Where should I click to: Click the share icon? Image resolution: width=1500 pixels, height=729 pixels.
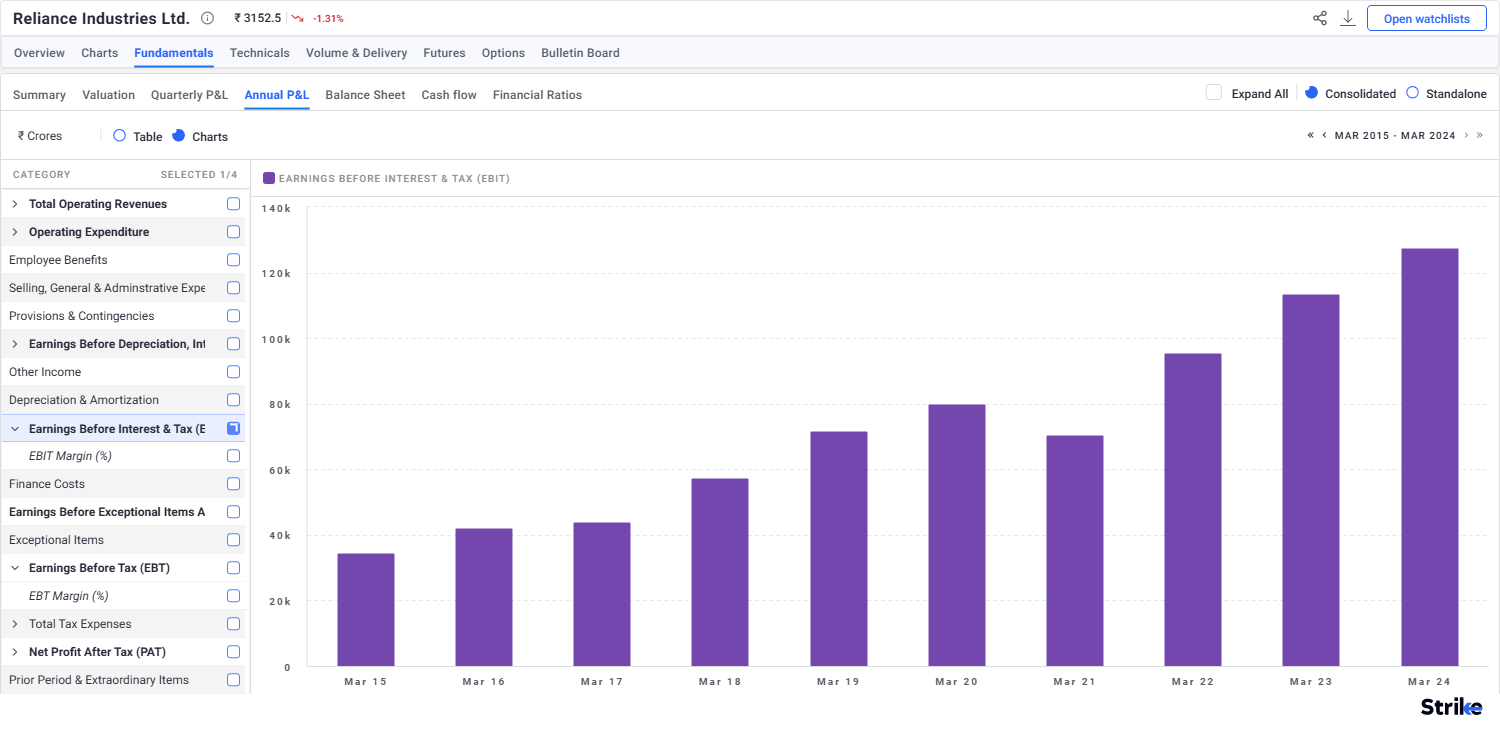coord(1320,18)
